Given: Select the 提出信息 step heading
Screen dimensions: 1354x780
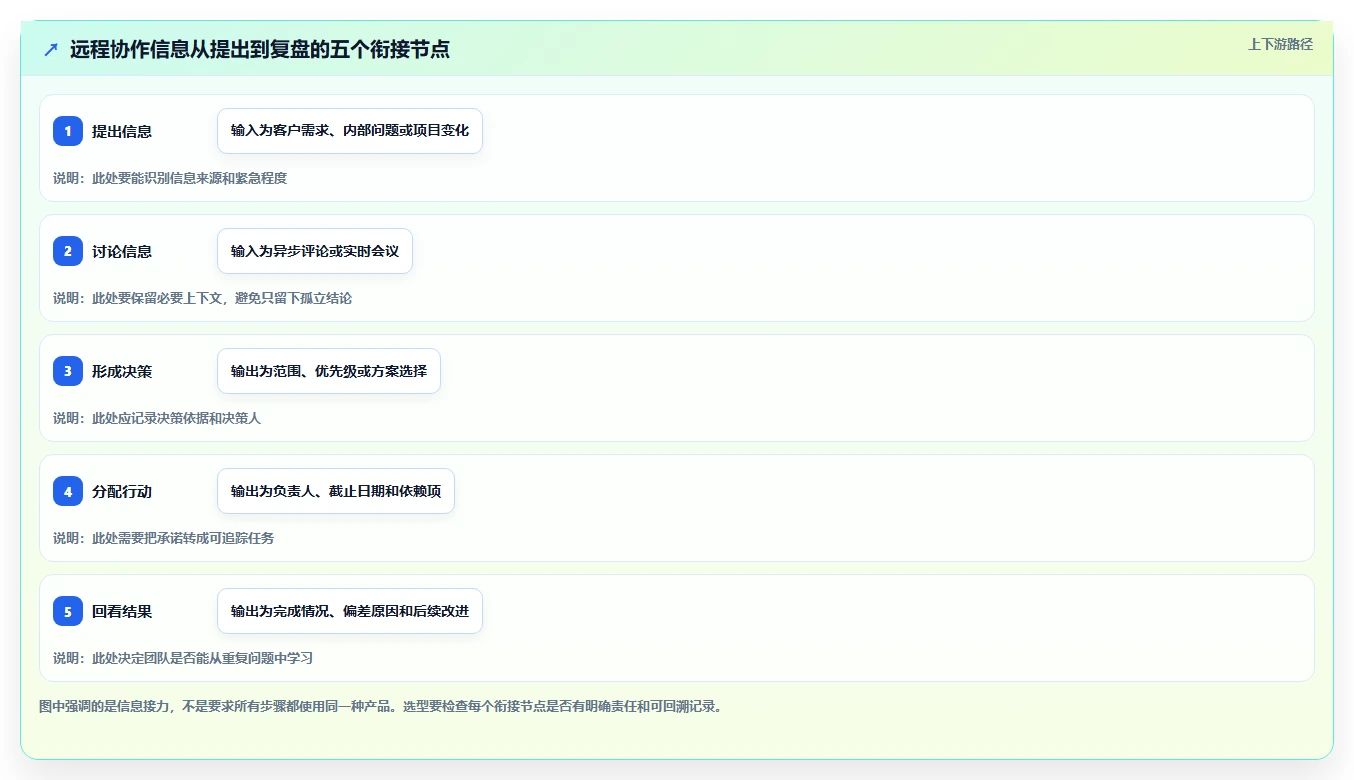Looking at the screenshot, I should point(122,131).
